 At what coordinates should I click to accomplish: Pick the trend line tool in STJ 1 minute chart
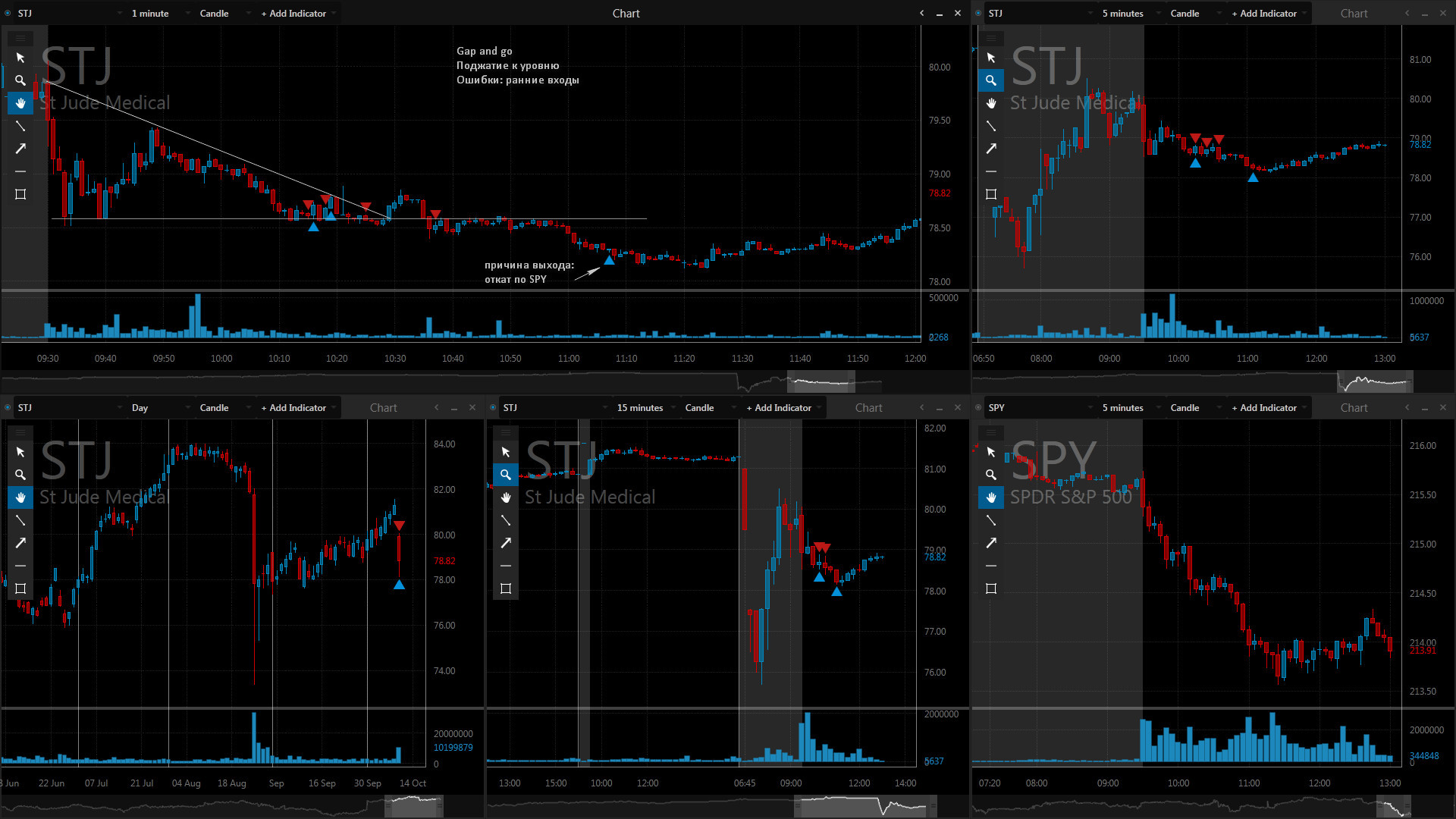click(x=20, y=126)
